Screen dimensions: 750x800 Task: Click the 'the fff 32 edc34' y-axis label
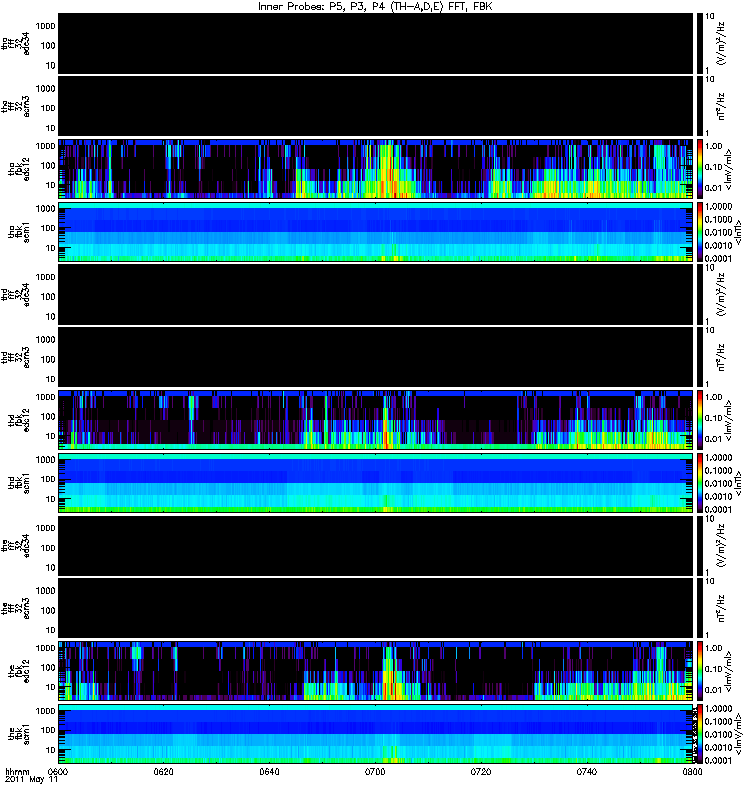(16, 545)
